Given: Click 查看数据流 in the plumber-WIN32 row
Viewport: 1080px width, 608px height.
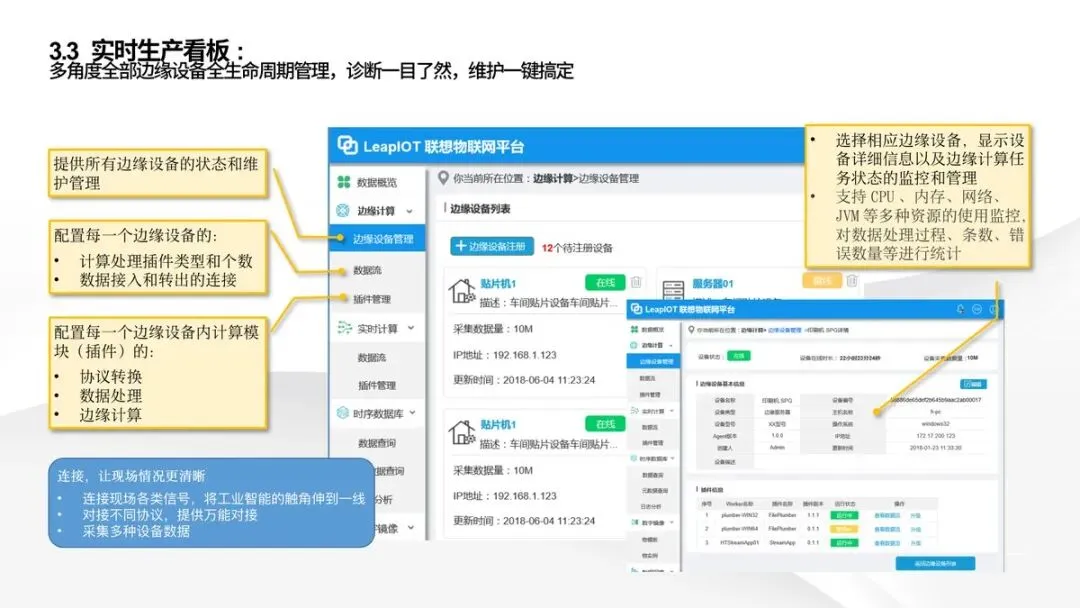Looking at the screenshot, I should coord(888,515).
